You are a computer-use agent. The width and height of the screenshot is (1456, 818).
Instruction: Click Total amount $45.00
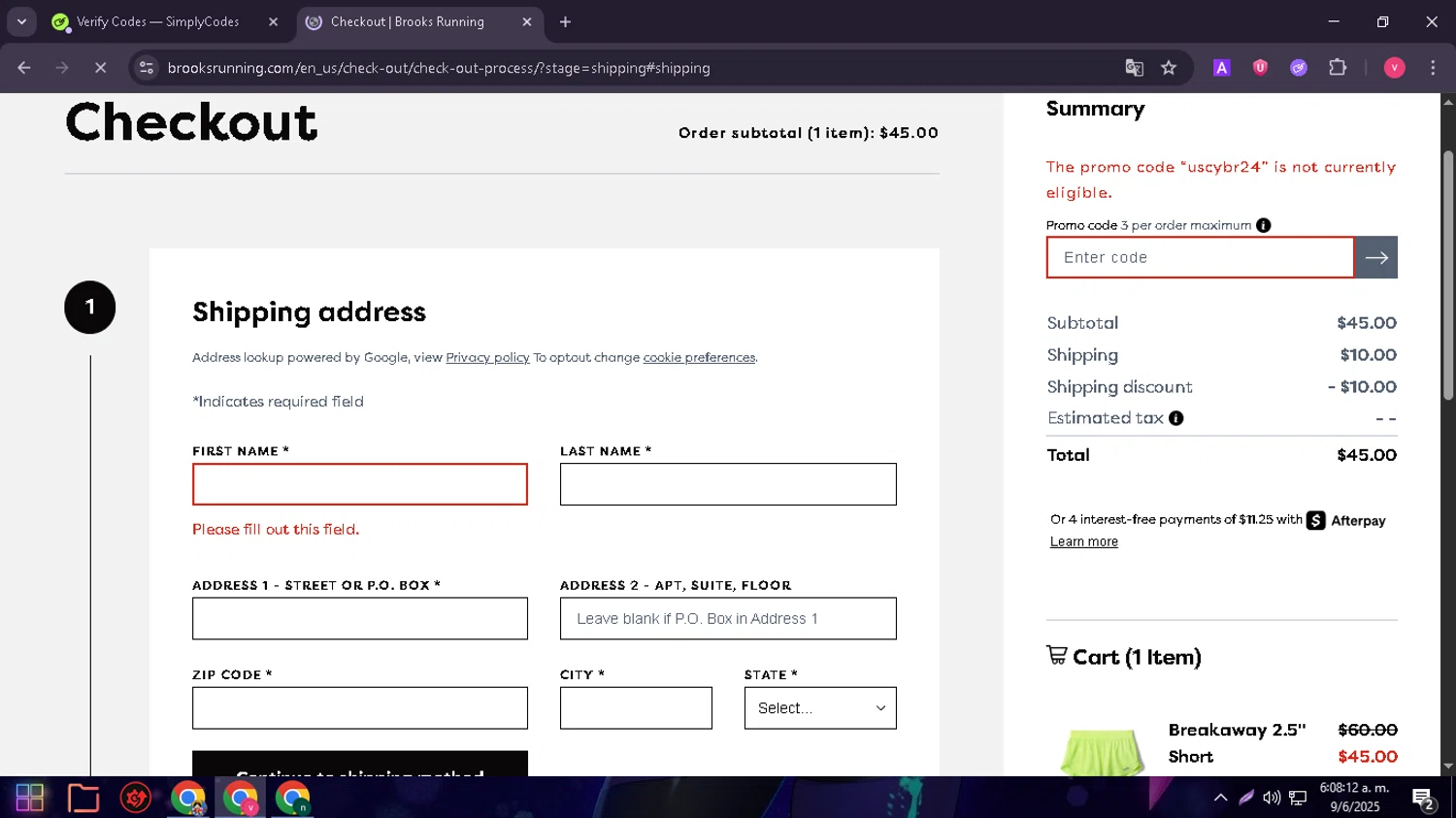tap(1367, 455)
